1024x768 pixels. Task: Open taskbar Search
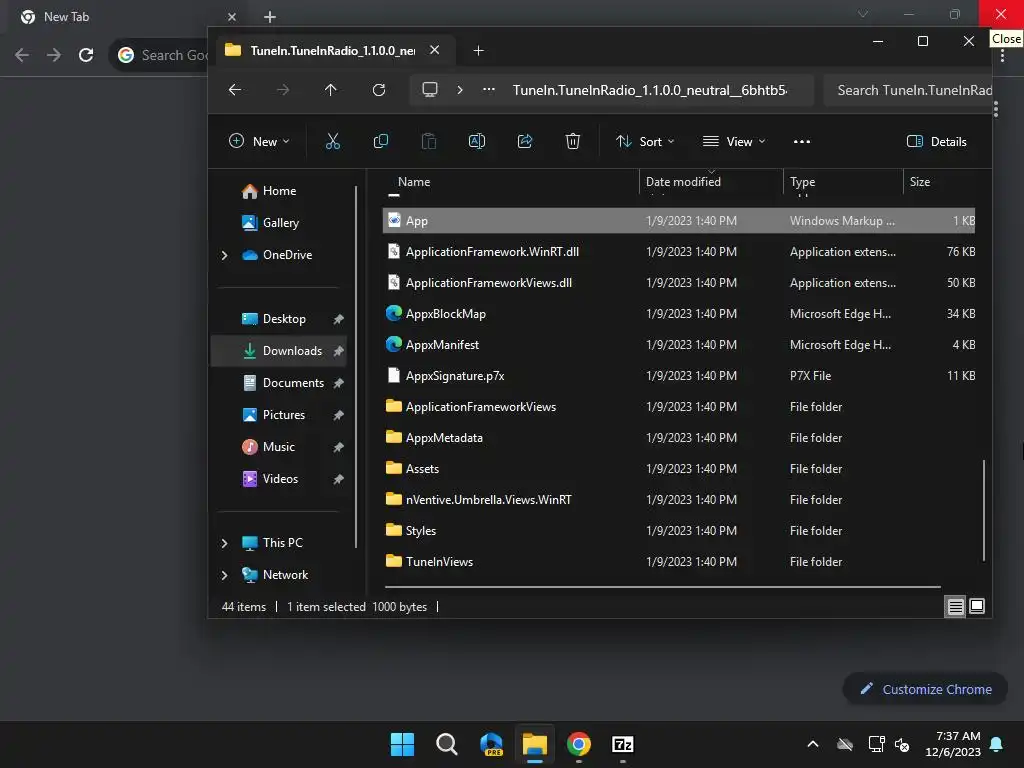[x=447, y=744]
